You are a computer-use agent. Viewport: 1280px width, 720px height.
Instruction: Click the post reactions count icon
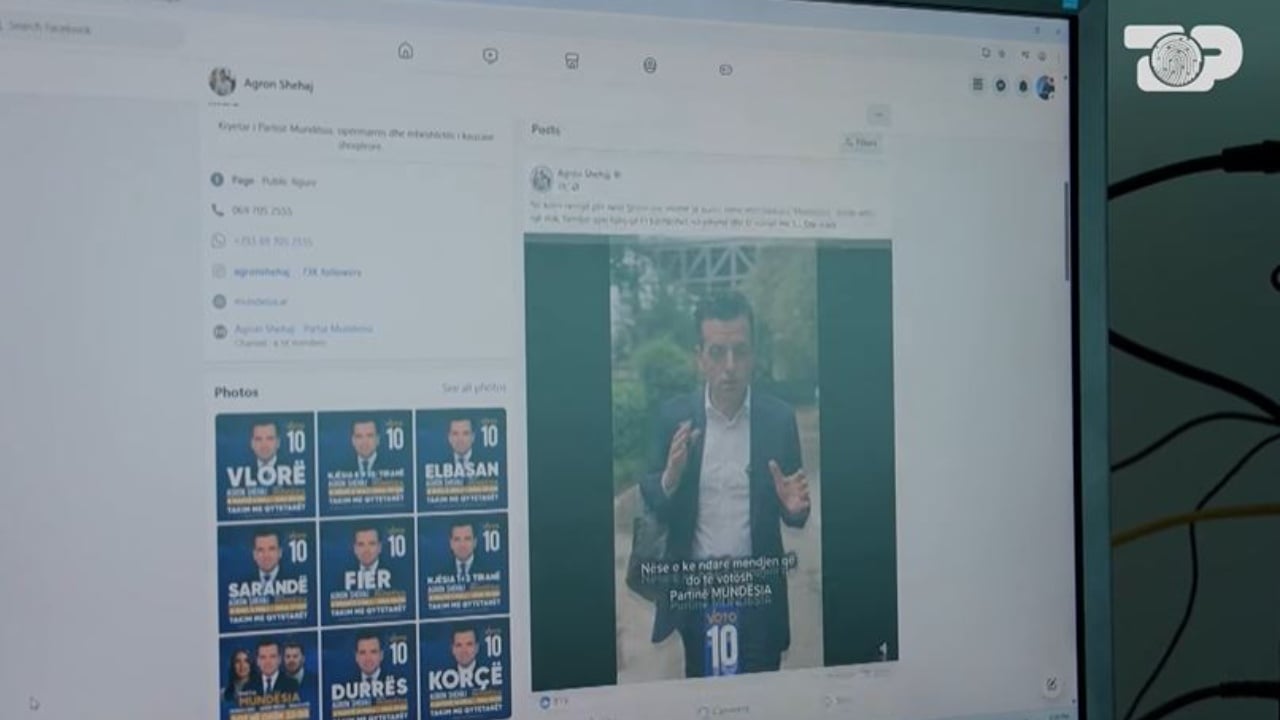click(x=546, y=702)
